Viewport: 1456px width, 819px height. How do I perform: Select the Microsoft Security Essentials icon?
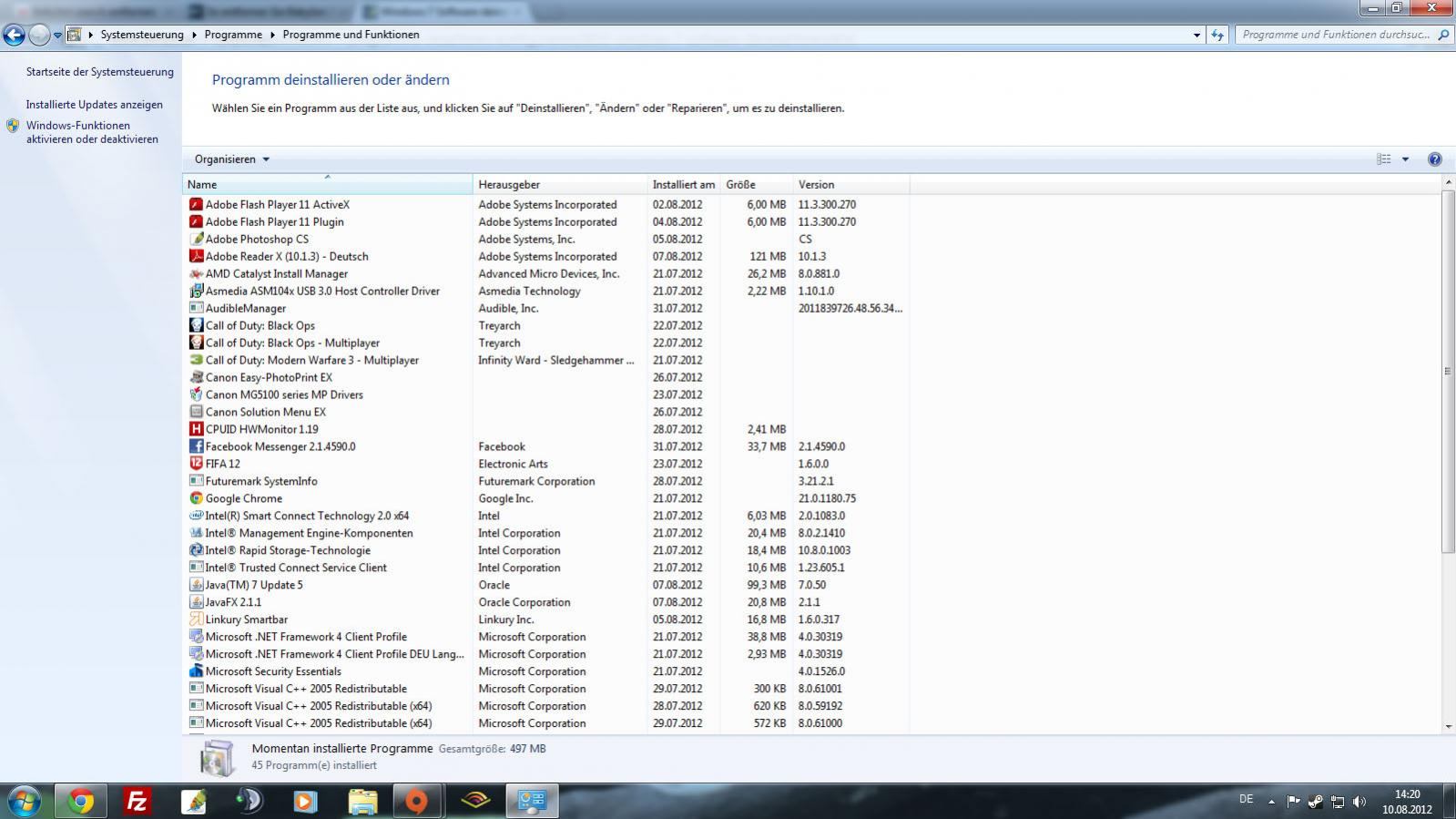[196, 672]
